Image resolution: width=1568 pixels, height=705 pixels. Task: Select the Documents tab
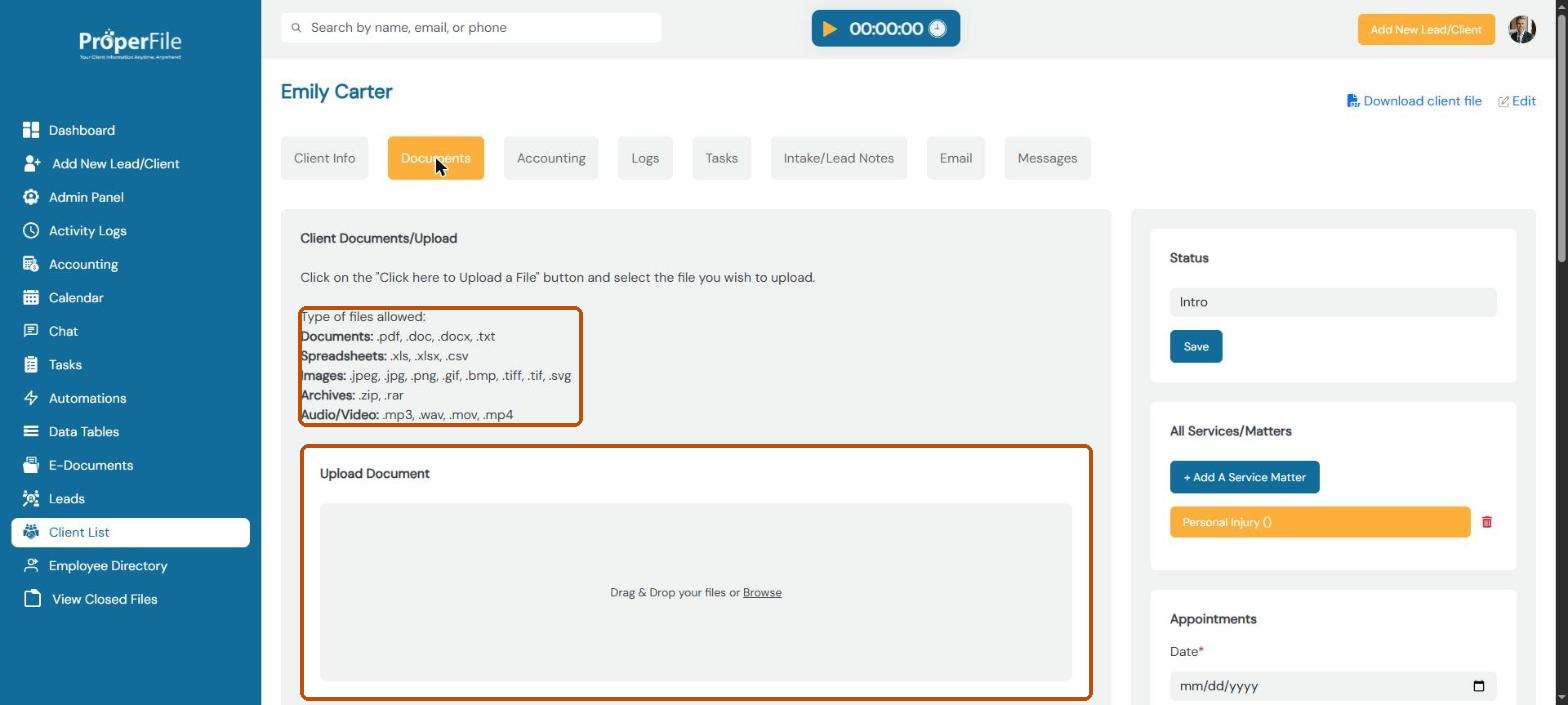click(x=436, y=158)
